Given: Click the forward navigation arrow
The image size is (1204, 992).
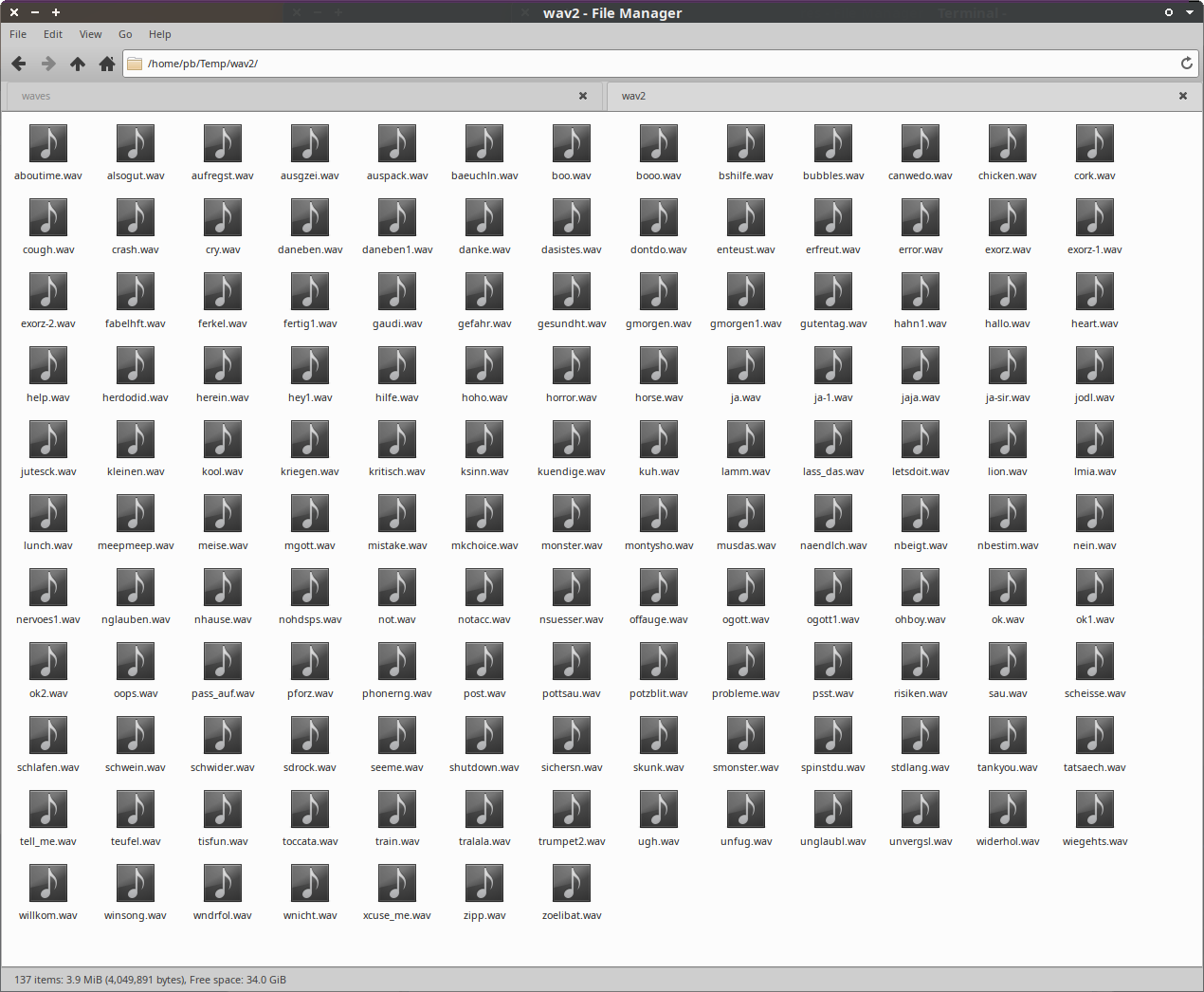Looking at the screenshot, I should pos(48,64).
